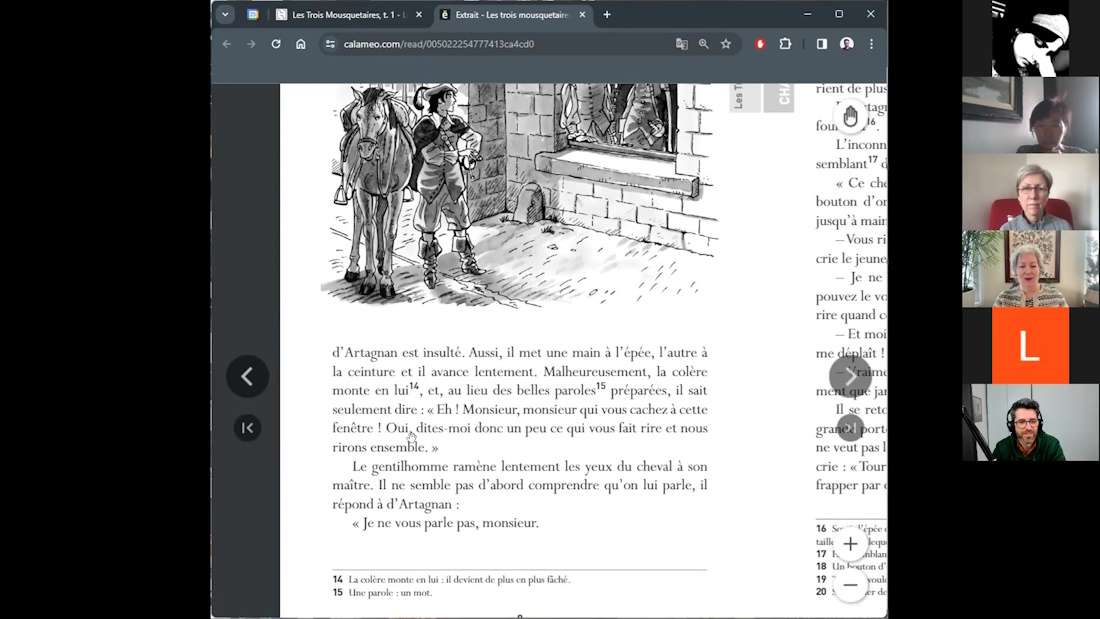Click footnote 15 'Une parole : un mot.'
This screenshot has width=1100, height=619.
(382, 593)
